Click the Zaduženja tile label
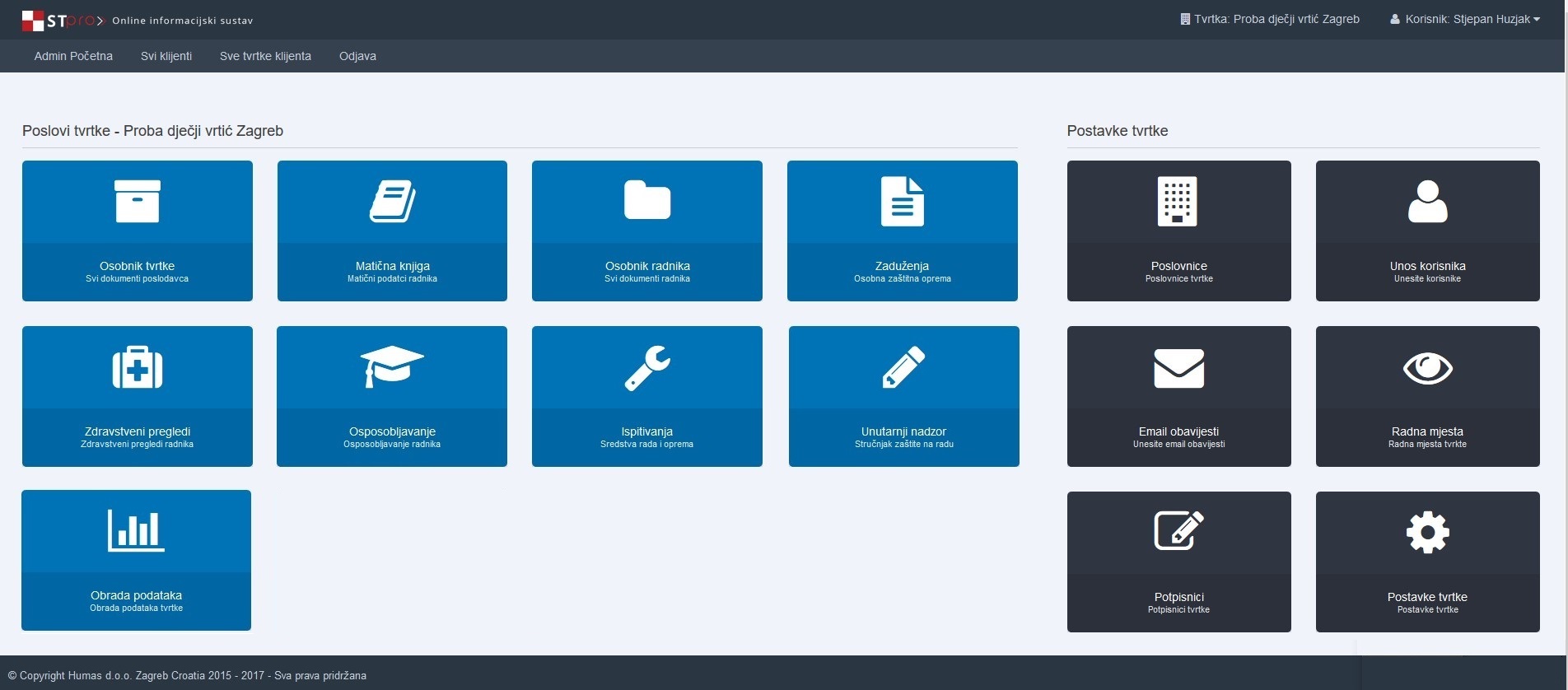 (903, 266)
